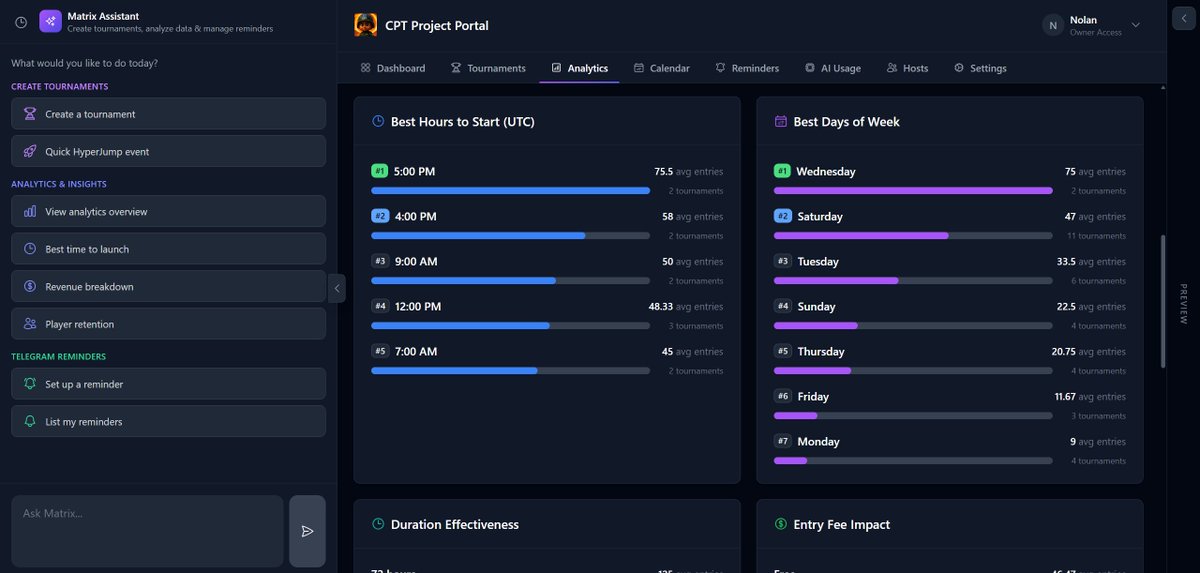The width and height of the screenshot is (1200, 573).
Task: Collapse the Matrix Assistant sidebar handle
Action: click(337, 288)
